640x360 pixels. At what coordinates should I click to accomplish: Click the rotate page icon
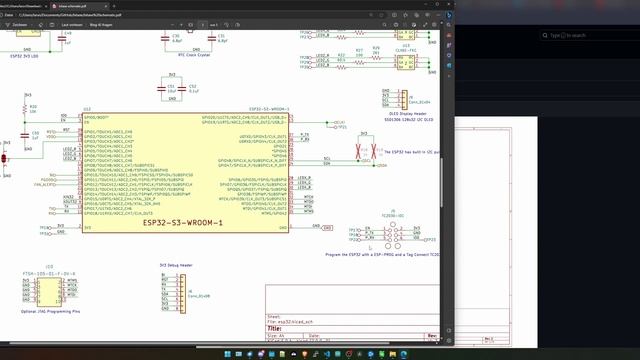(227, 25)
